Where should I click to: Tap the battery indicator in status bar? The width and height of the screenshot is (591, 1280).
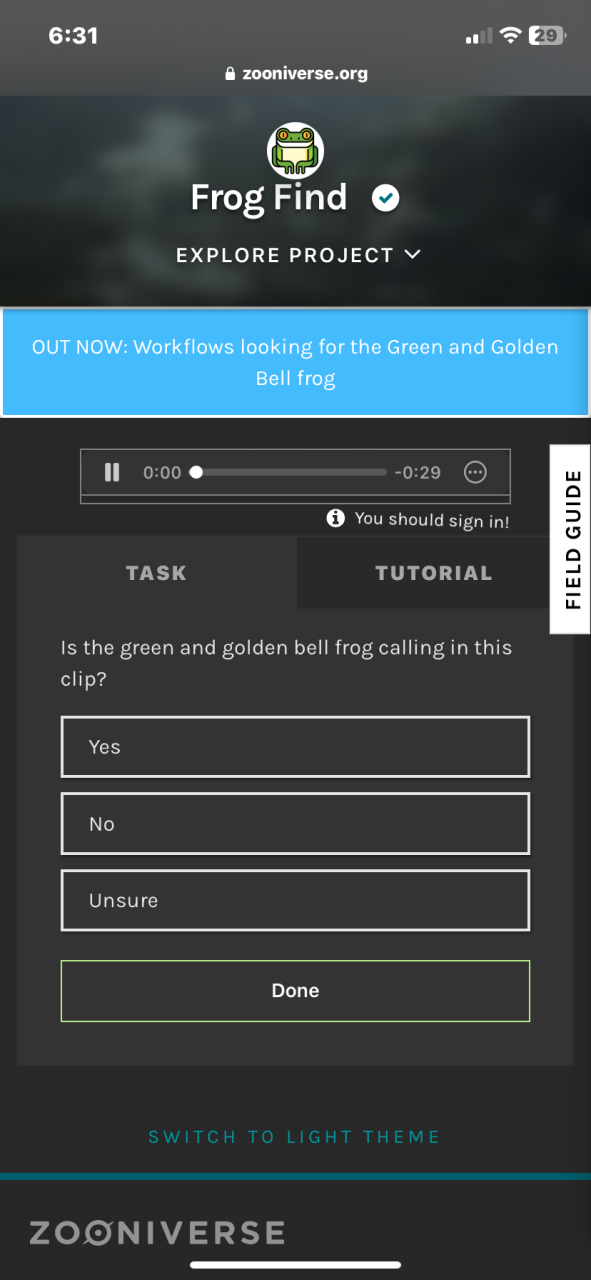(548, 36)
